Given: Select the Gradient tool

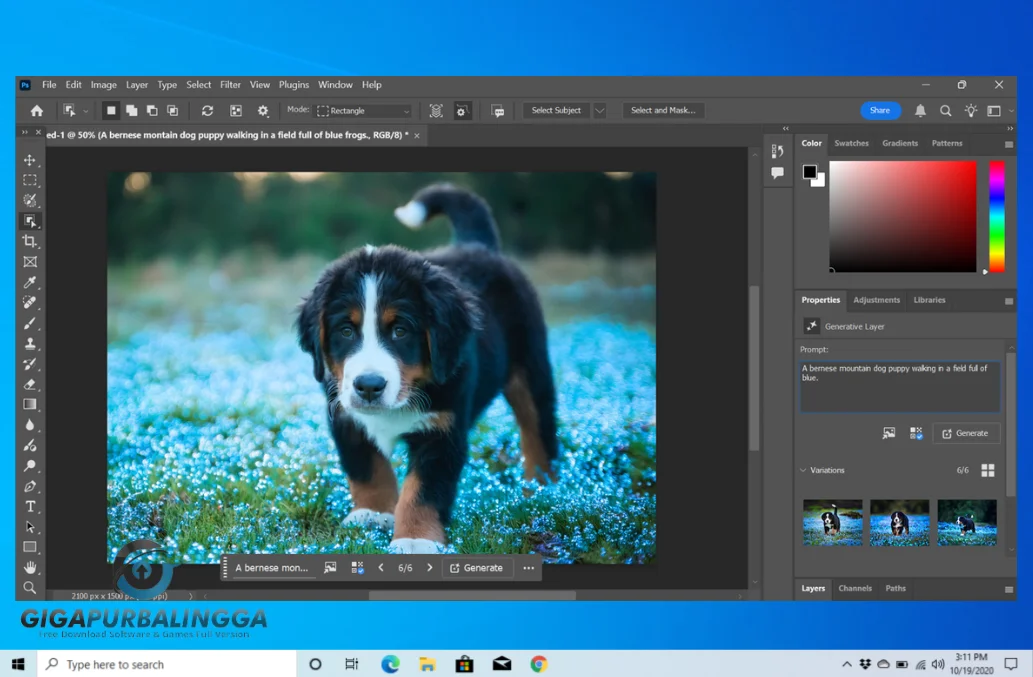Looking at the screenshot, I should point(30,403).
